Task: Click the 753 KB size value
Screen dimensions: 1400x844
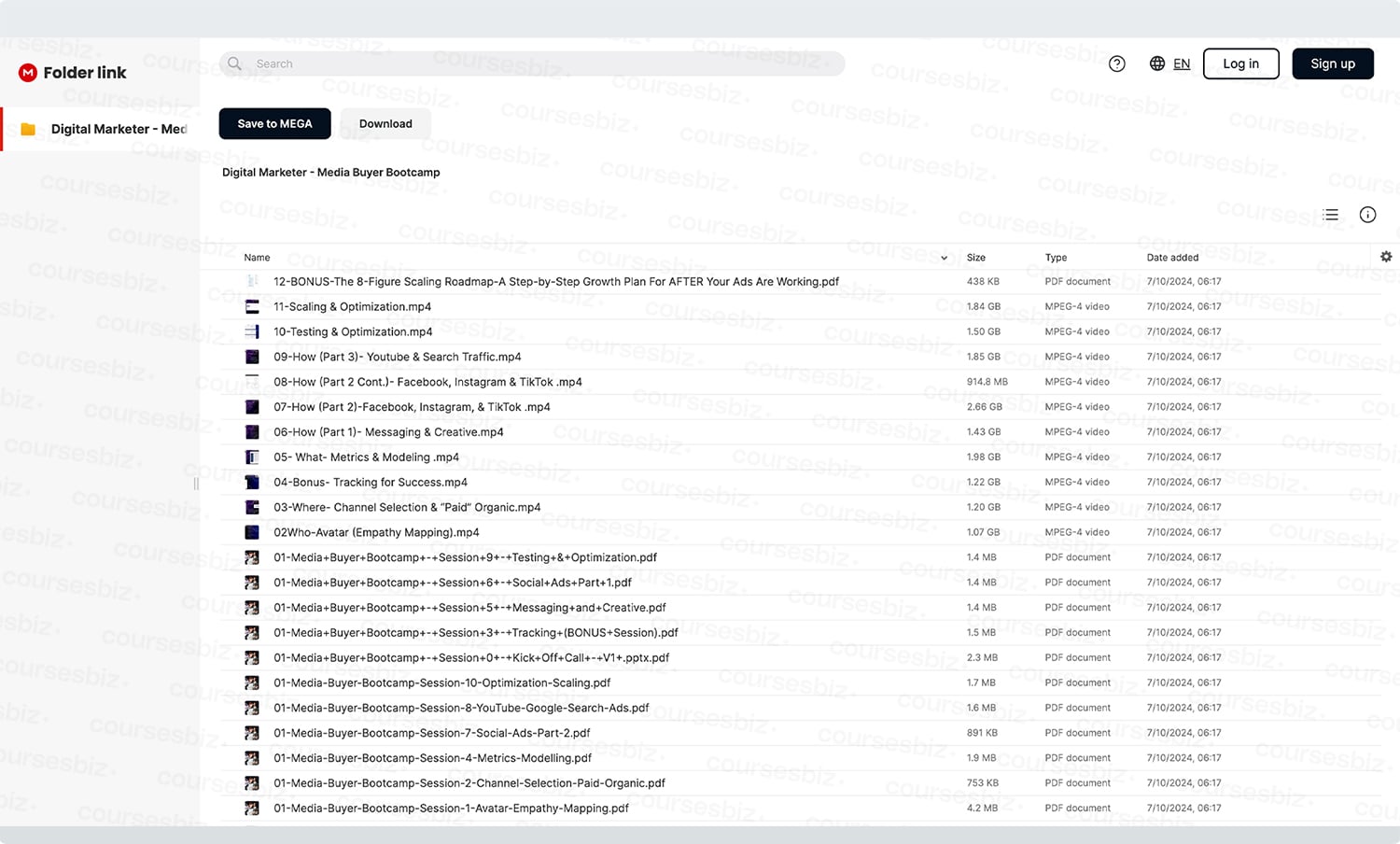Action: click(983, 783)
